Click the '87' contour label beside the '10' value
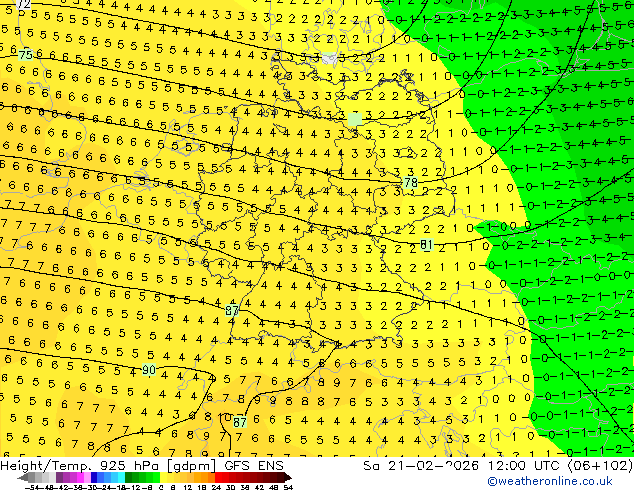The height and width of the screenshot is (490, 634). click(240, 422)
